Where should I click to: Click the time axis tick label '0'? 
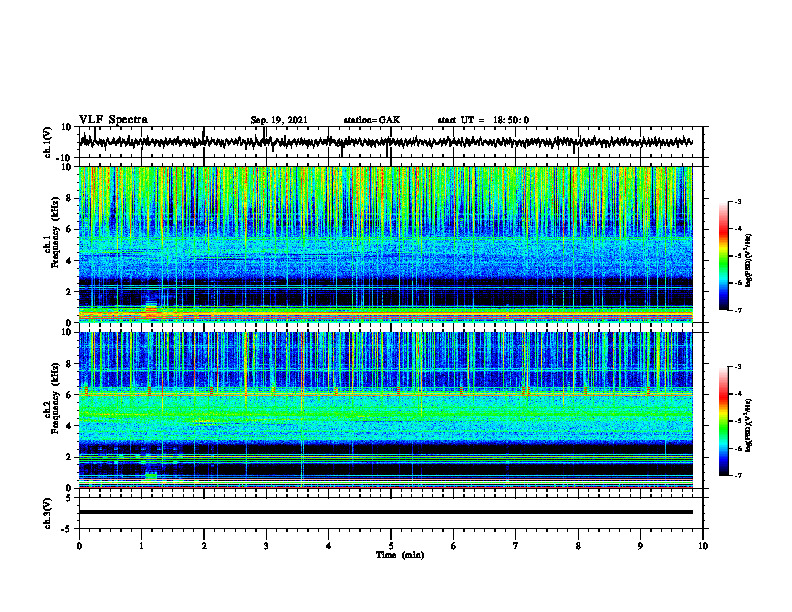click(79, 546)
